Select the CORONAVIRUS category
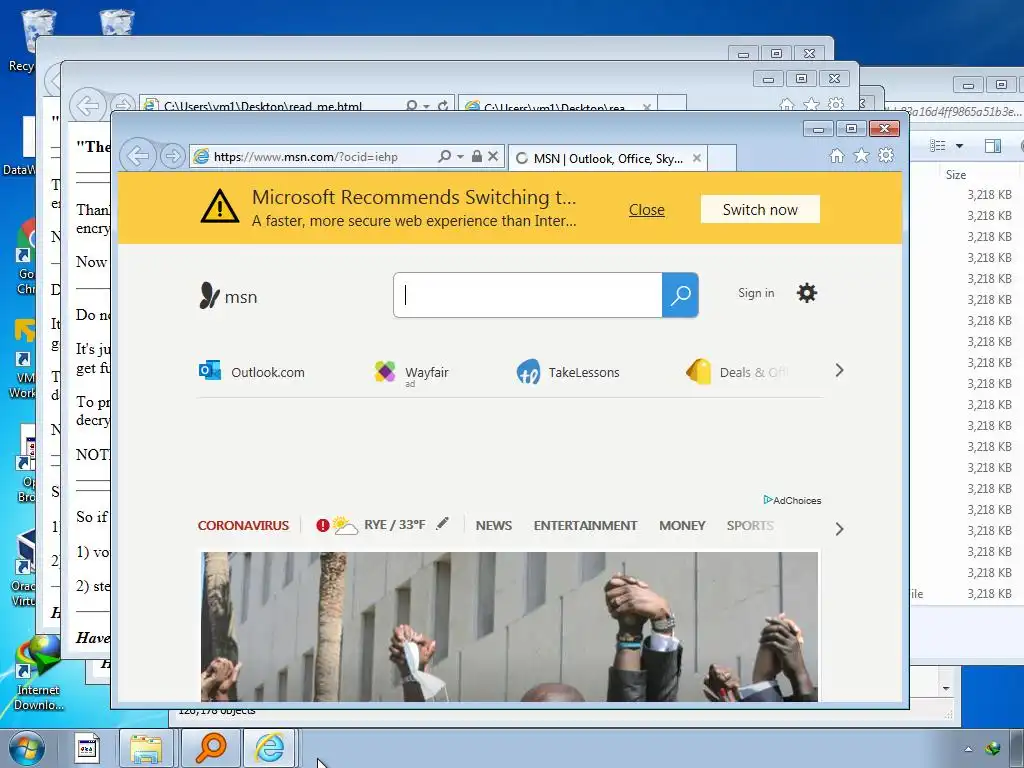Screen dimensions: 1024x768 click(243, 526)
